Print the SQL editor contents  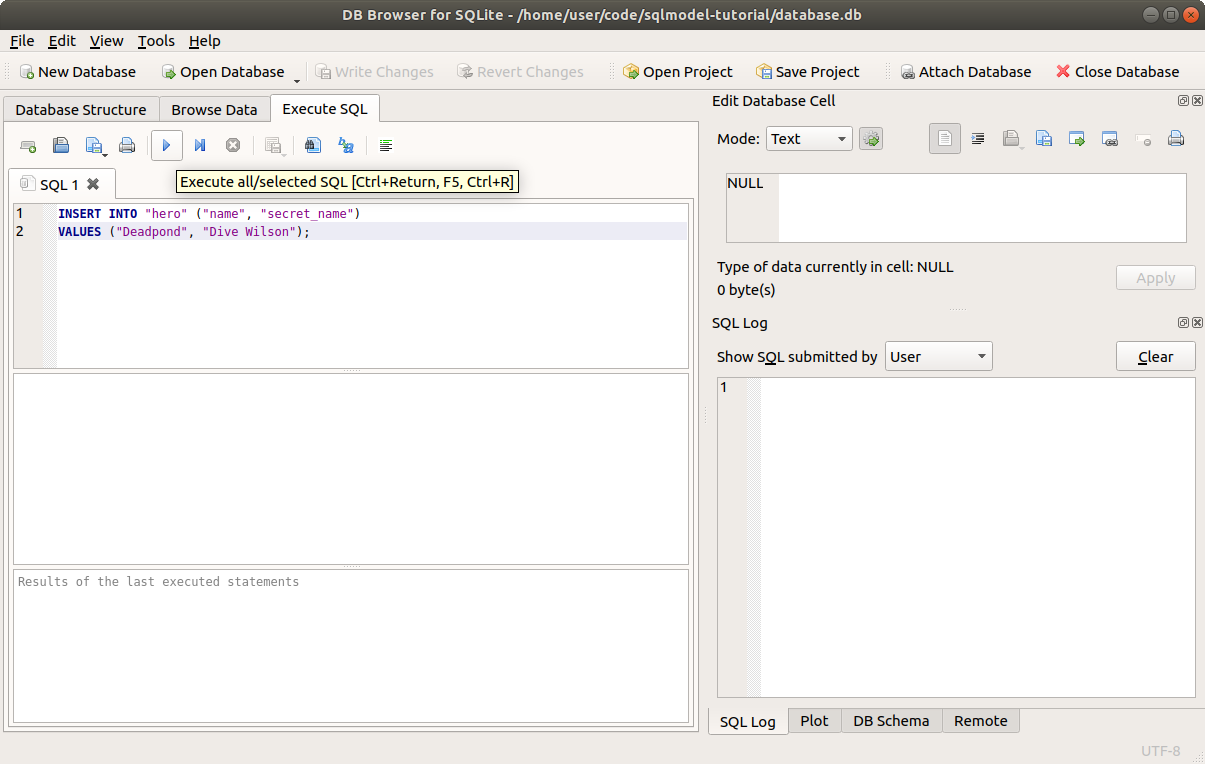(127, 146)
